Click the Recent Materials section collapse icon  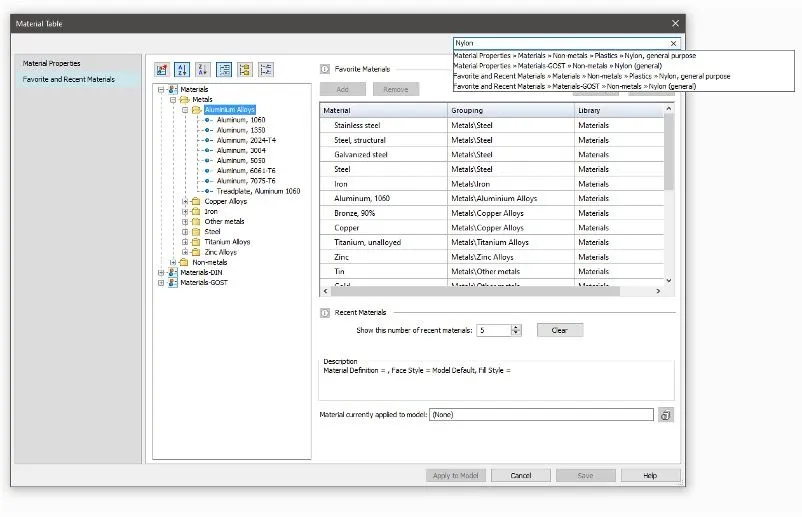point(325,313)
